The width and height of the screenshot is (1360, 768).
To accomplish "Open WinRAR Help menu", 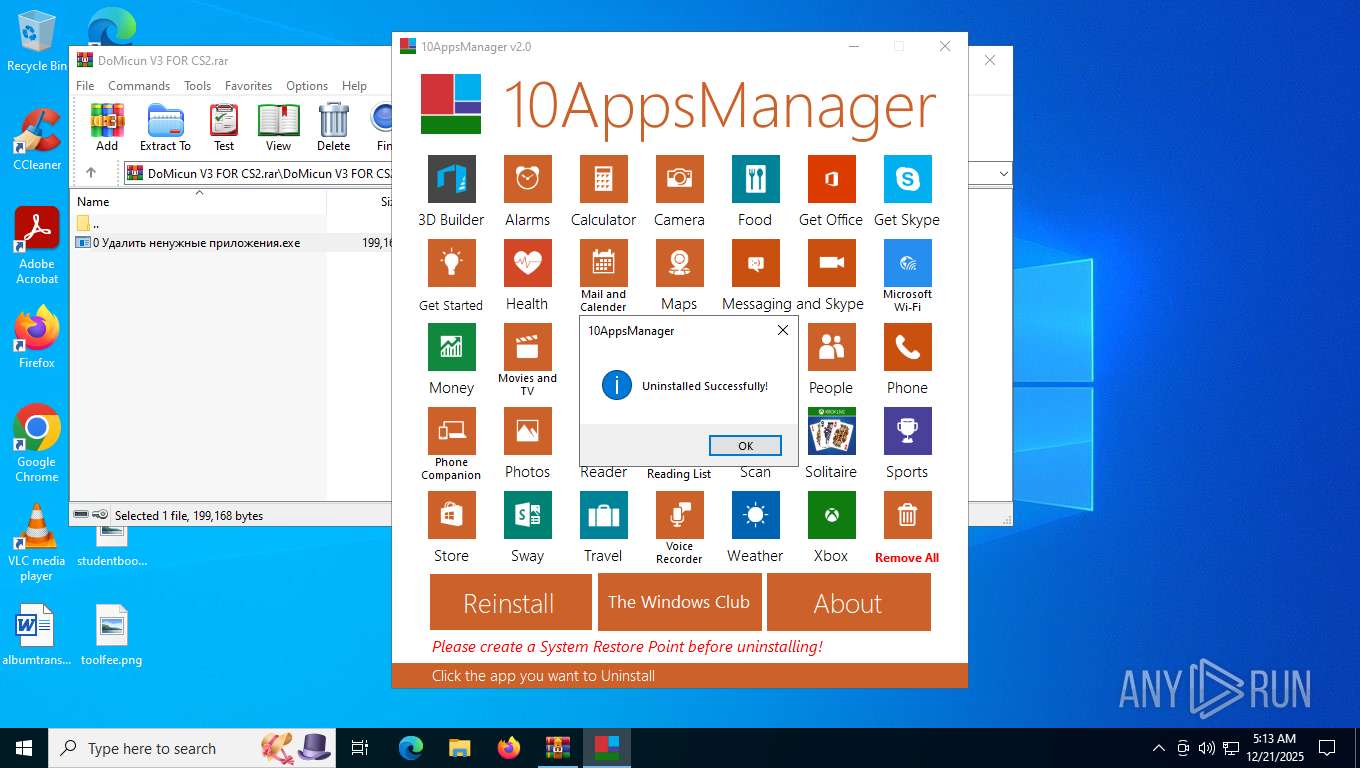I will pyautogui.click(x=354, y=86).
